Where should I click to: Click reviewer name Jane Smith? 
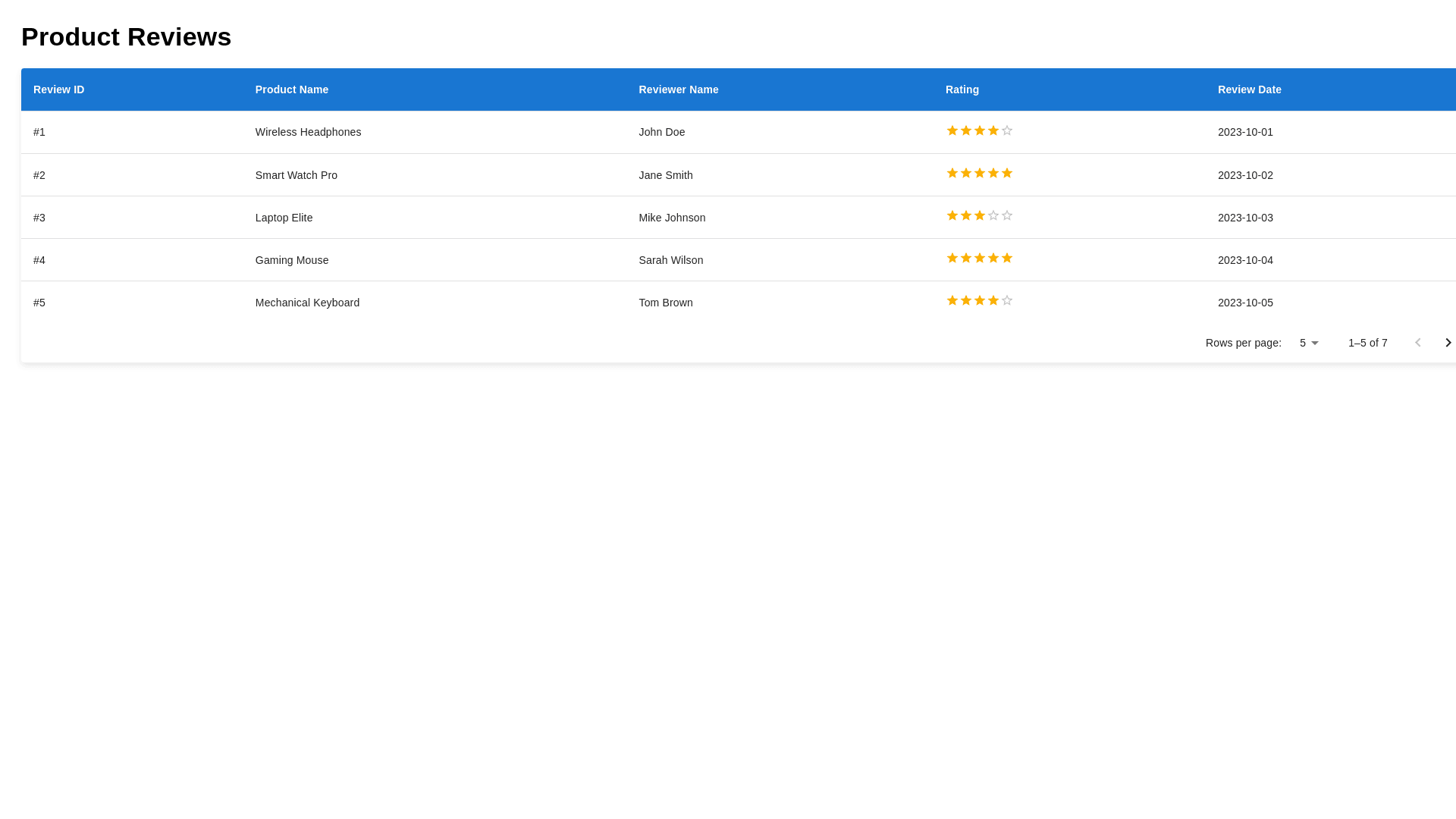point(665,175)
